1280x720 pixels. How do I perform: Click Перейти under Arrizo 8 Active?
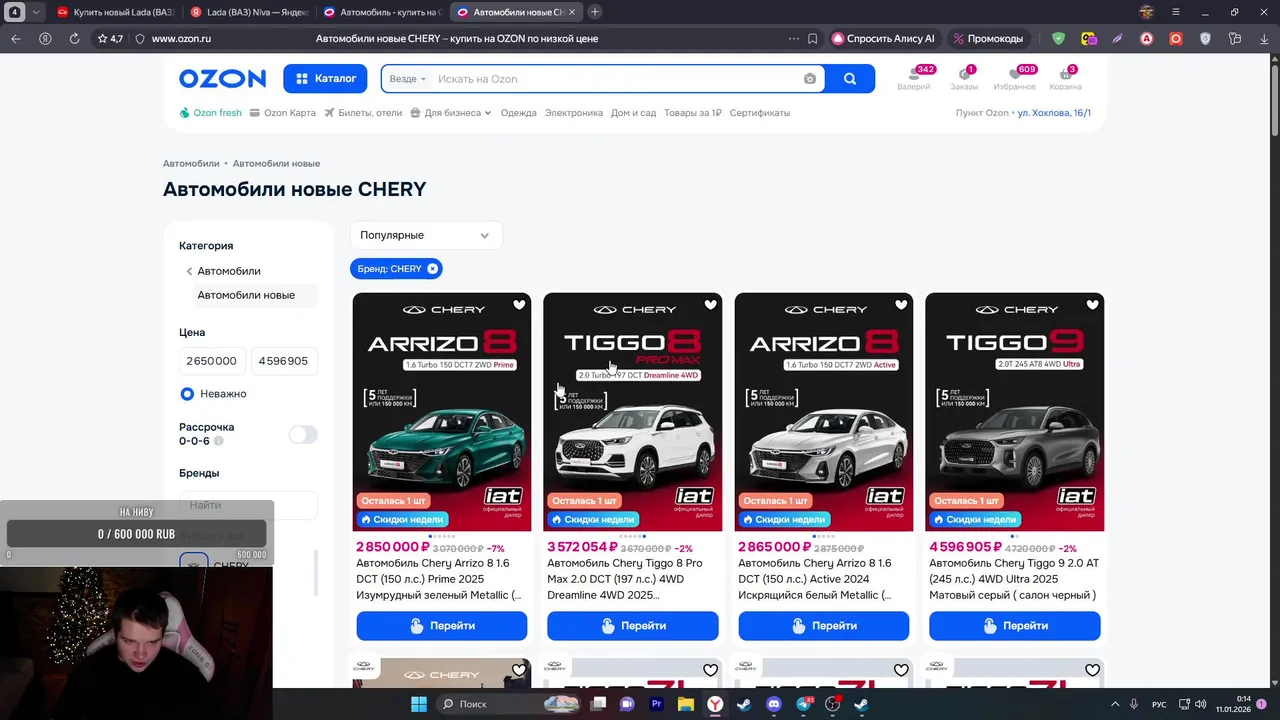[x=823, y=626]
